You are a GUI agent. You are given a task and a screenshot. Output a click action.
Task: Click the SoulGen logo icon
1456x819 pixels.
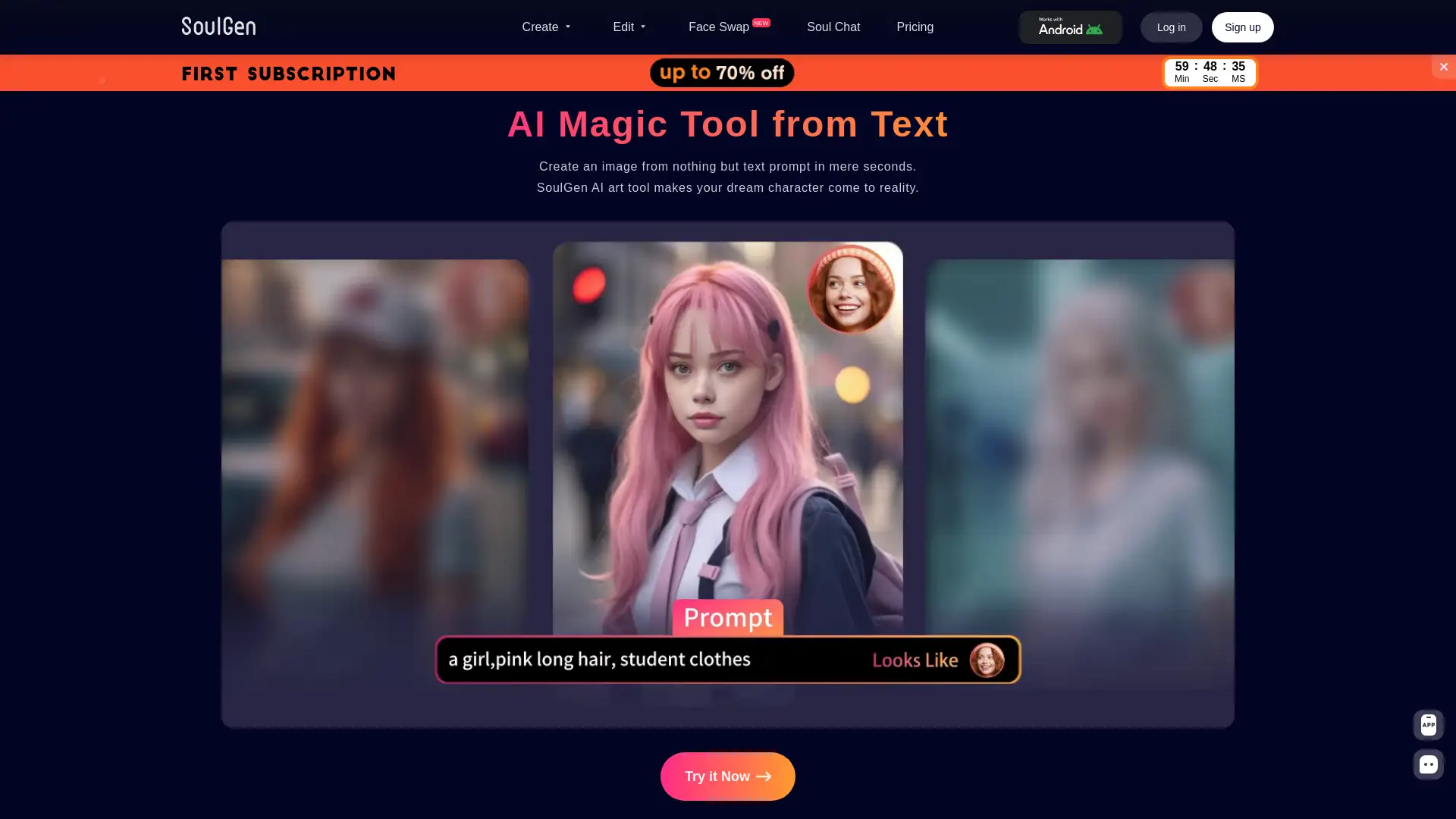(218, 27)
